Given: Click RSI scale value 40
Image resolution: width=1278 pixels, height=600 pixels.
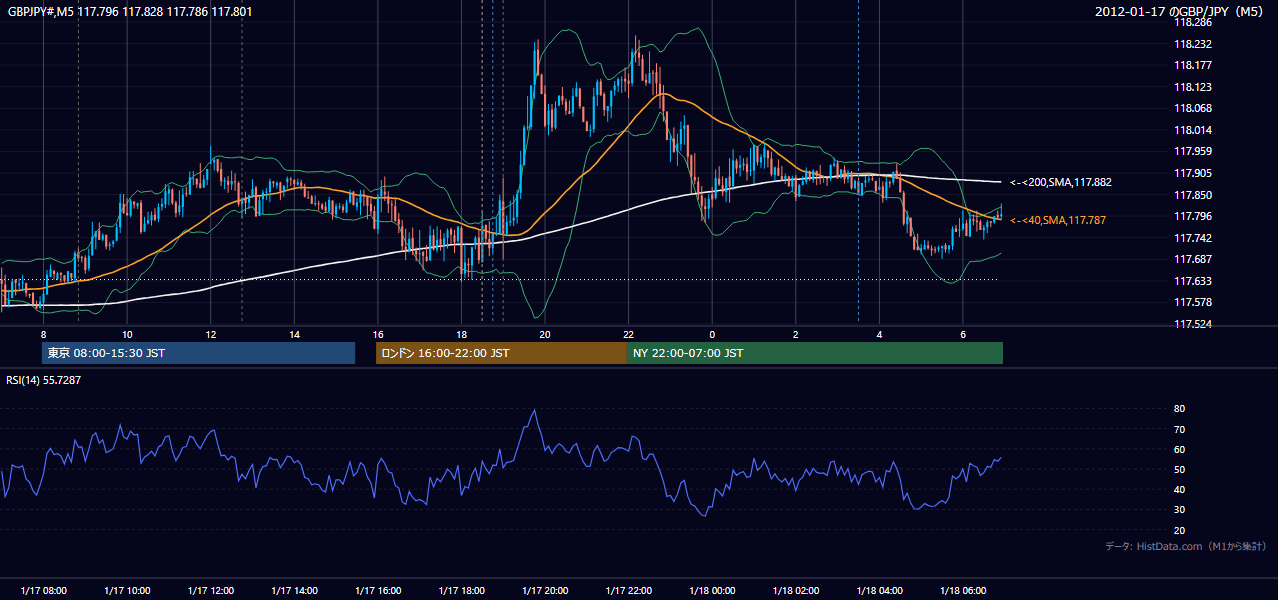Looking at the screenshot, I should pyautogui.click(x=1179, y=490).
